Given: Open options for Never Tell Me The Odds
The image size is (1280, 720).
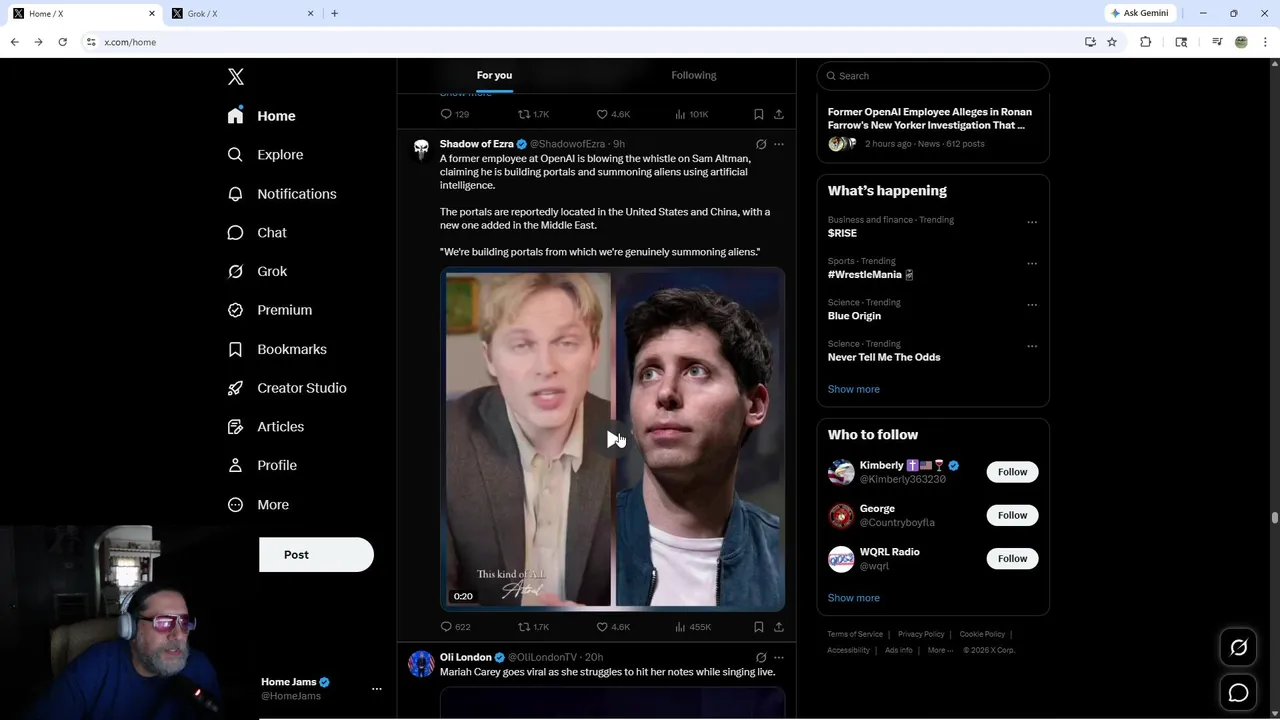Looking at the screenshot, I should point(1032,346).
